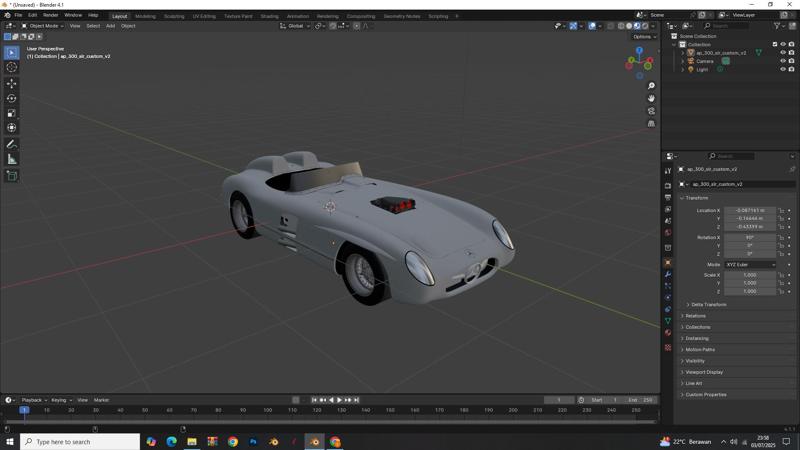Open the View Layer properties tab
The image size is (800, 450).
668,209
